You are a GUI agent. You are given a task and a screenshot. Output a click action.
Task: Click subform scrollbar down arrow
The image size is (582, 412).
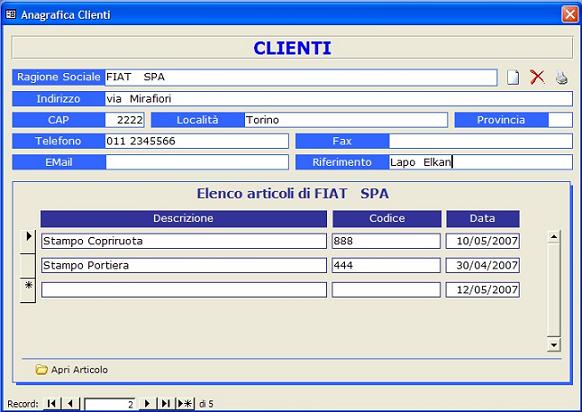pyautogui.click(x=553, y=345)
